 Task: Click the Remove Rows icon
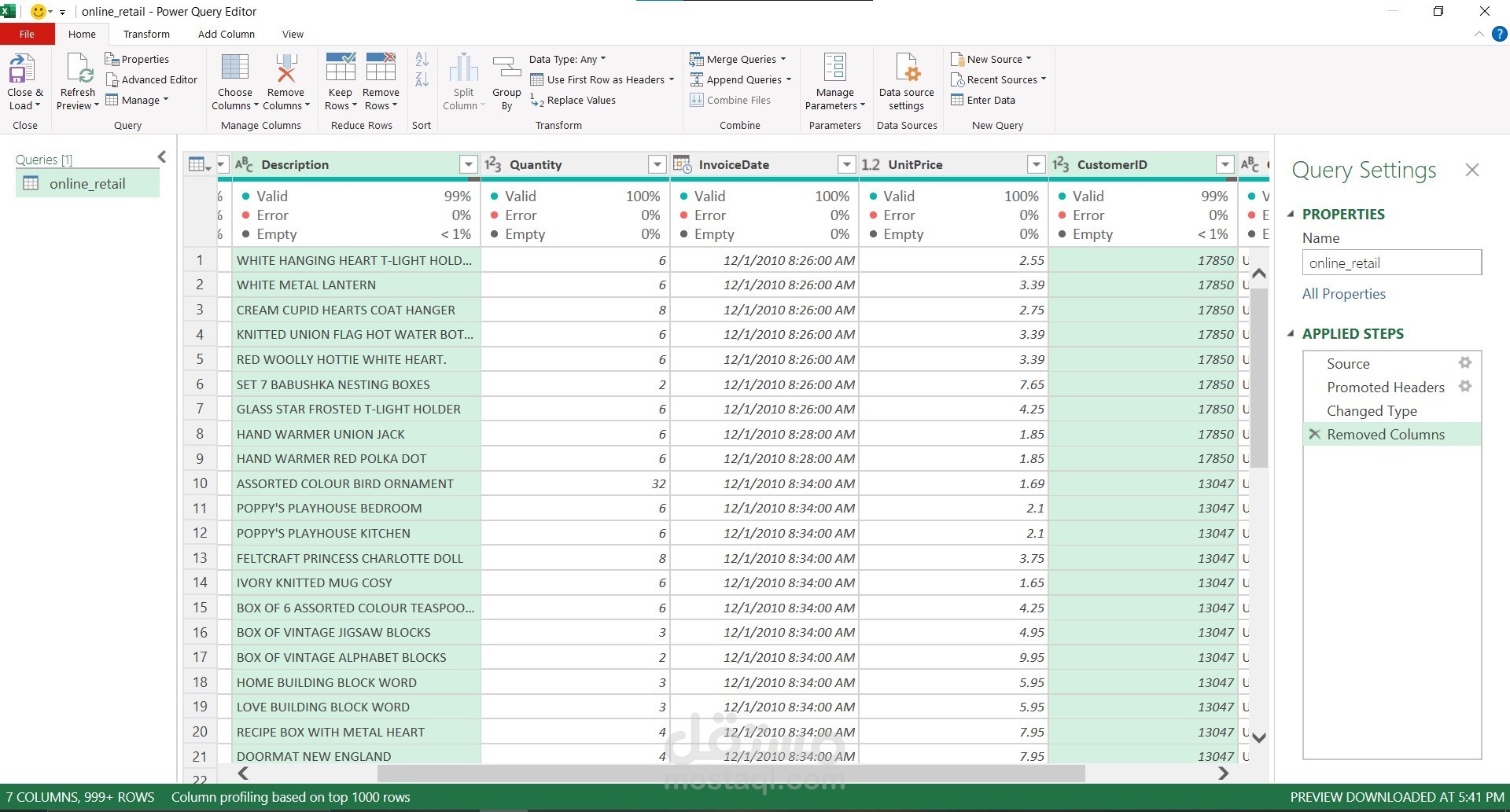[381, 68]
